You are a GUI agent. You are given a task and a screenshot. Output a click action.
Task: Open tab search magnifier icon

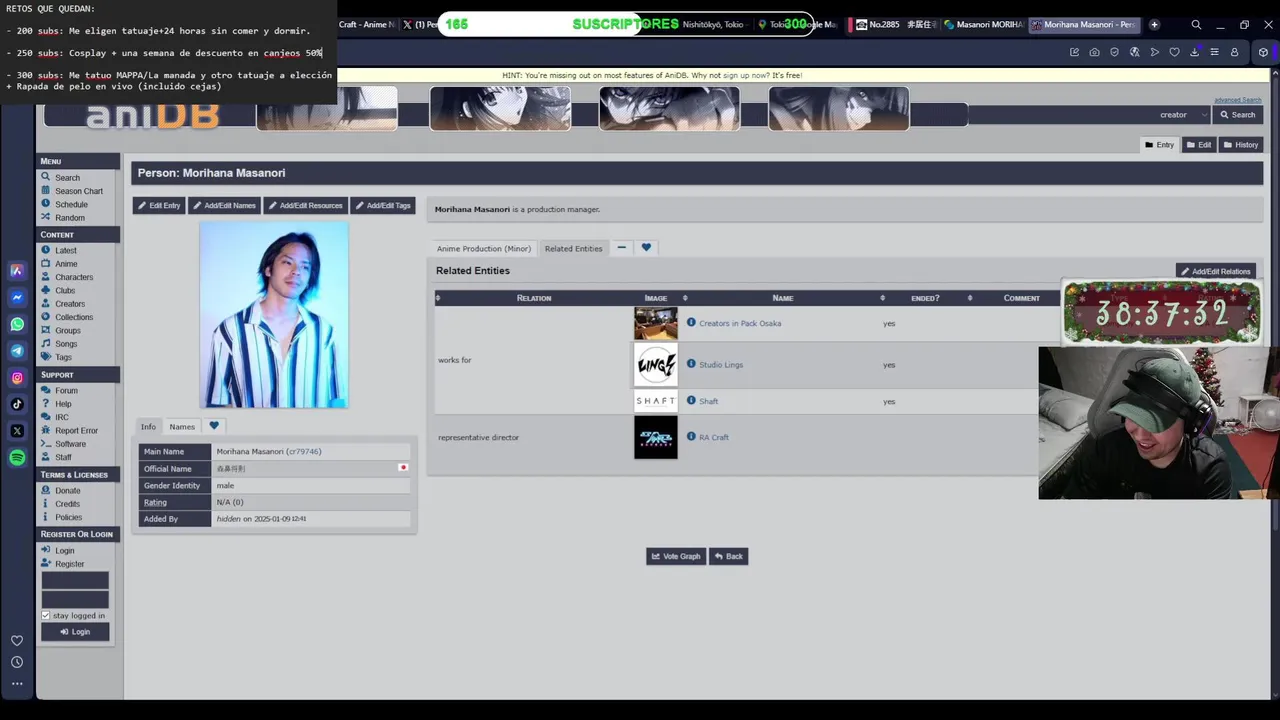pyautogui.click(x=1196, y=24)
